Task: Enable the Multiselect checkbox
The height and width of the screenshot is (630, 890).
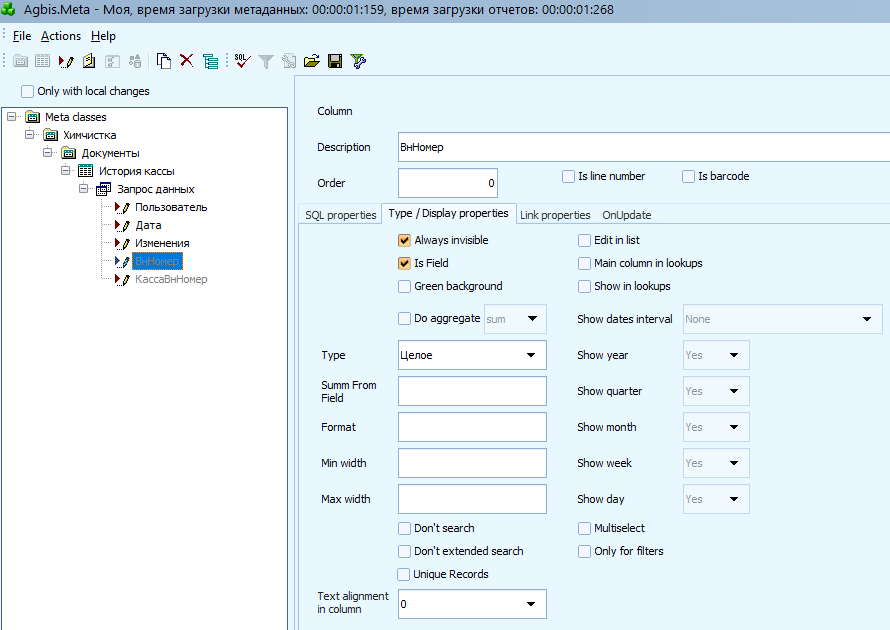Action: (x=584, y=528)
